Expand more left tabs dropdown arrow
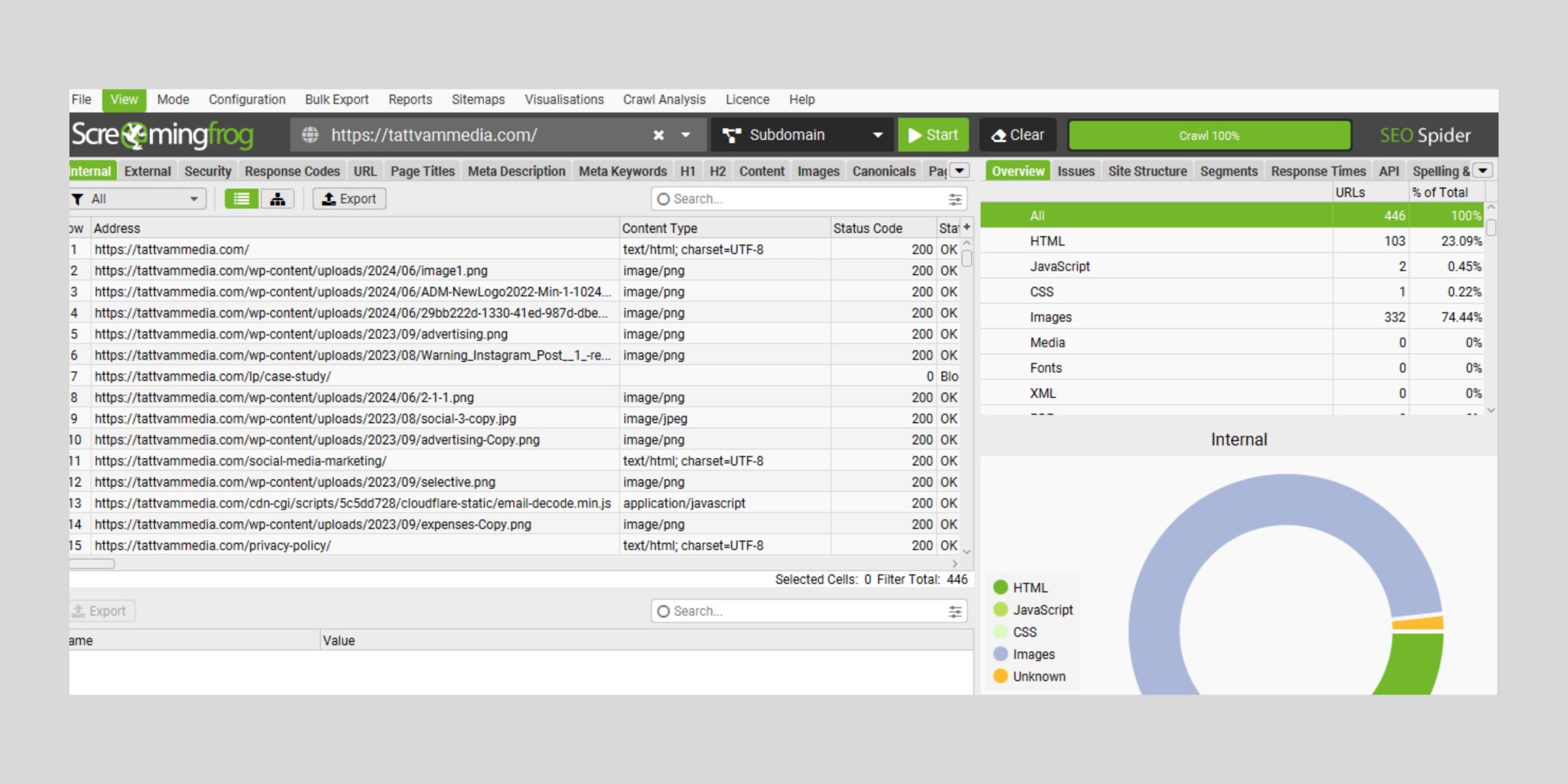1568x784 pixels. [960, 170]
